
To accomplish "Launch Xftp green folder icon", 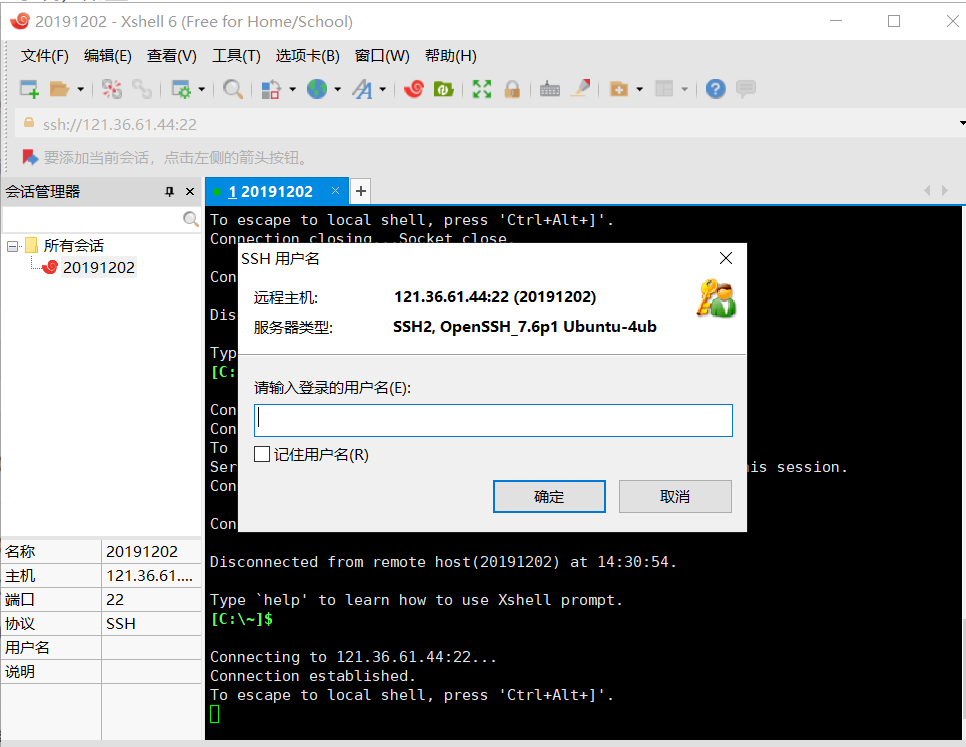I will point(444,89).
